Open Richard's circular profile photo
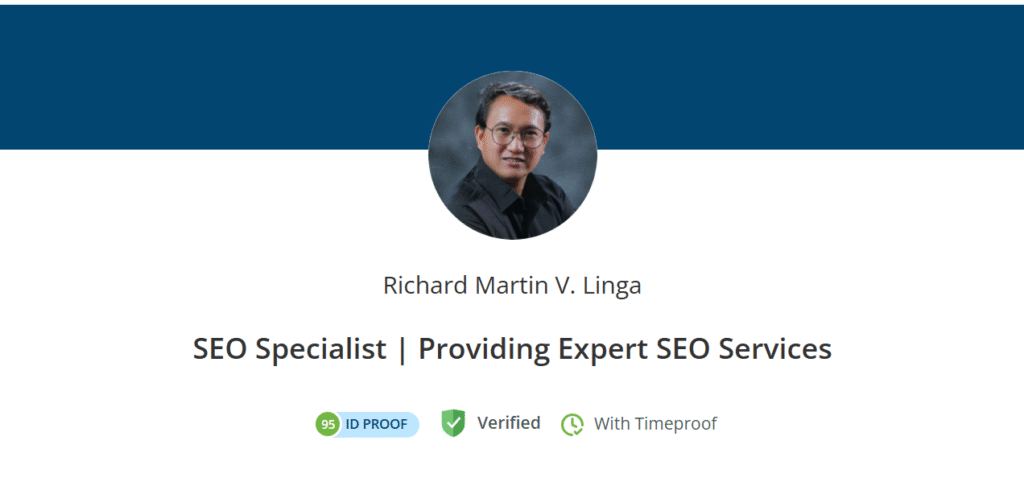Viewport: 1024px width, 494px height. point(512,155)
